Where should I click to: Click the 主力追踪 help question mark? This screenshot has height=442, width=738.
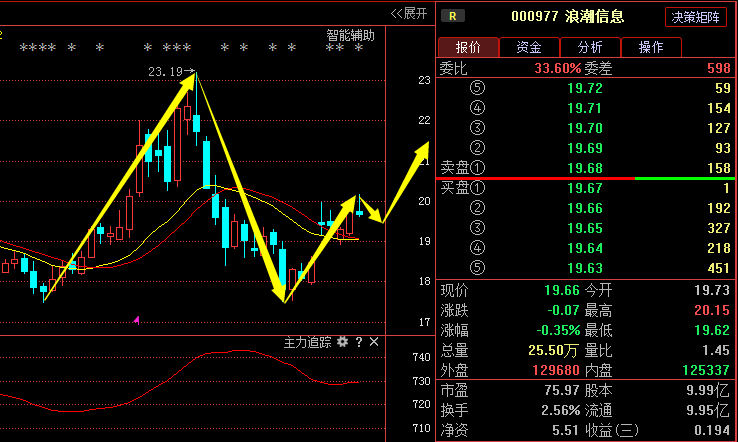tap(358, 342)
